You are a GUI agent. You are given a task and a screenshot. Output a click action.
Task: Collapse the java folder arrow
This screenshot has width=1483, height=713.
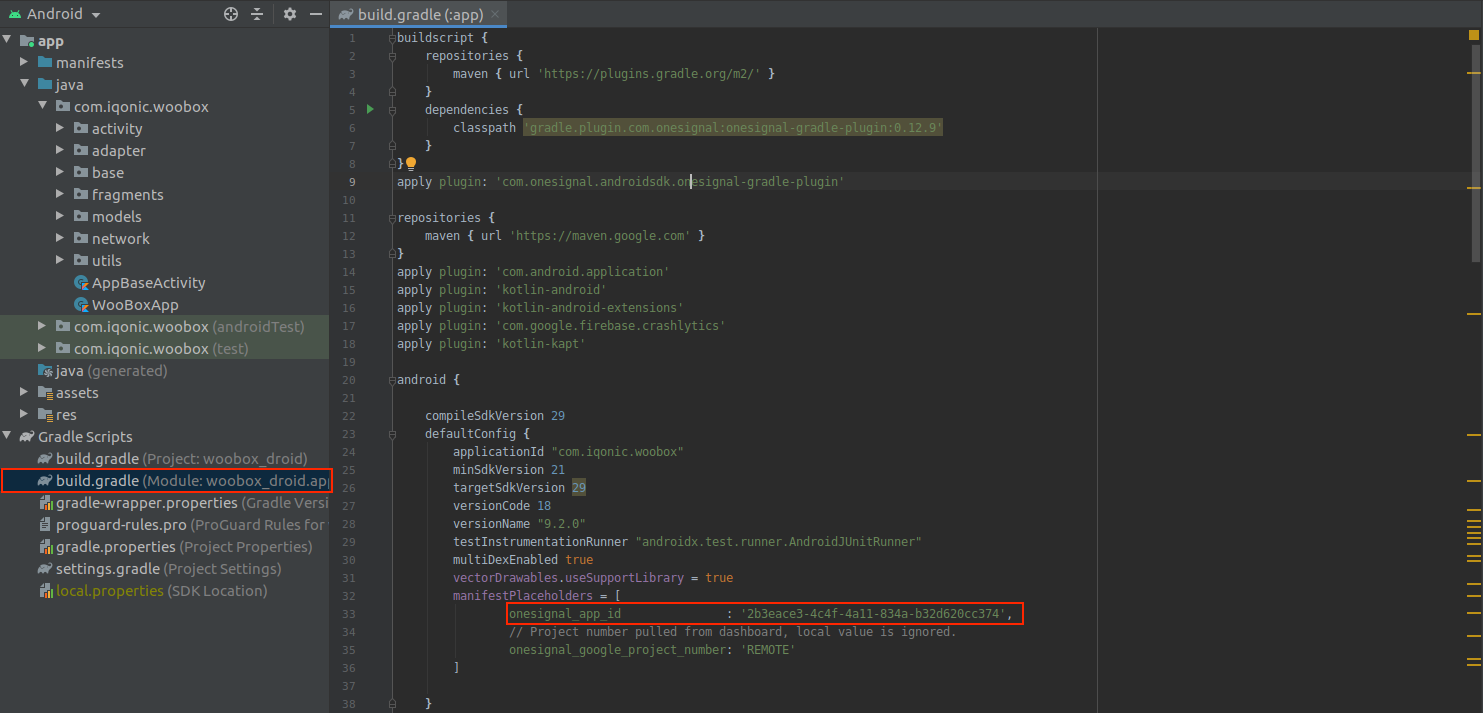point(26,84)
